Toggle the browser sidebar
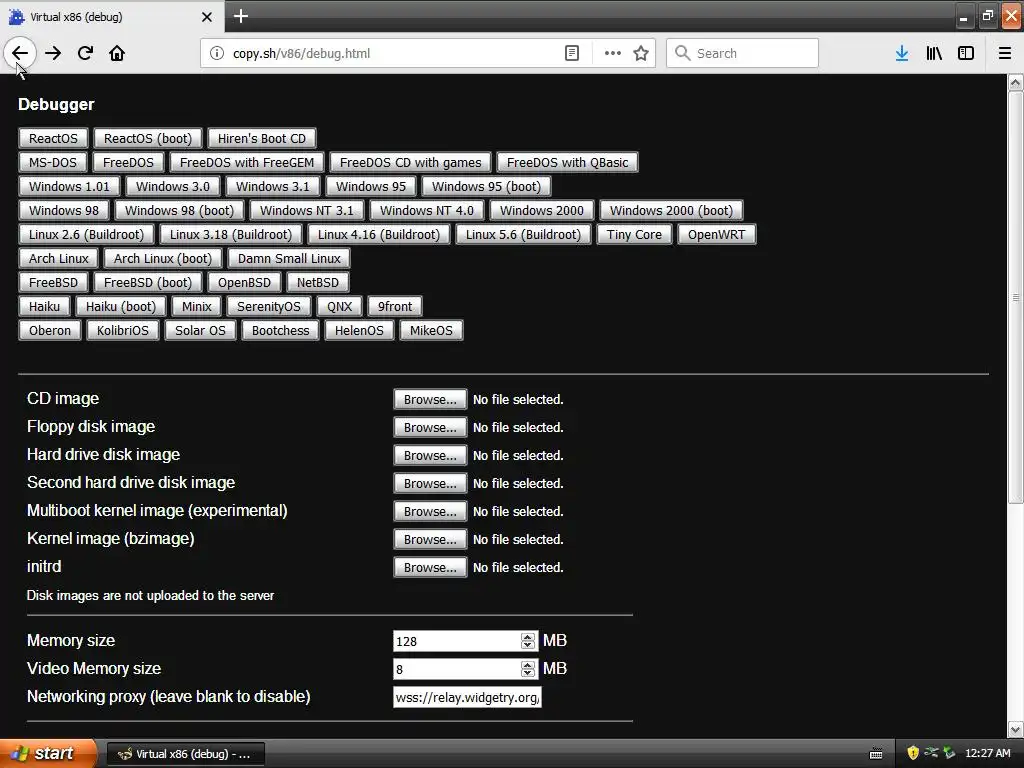This screenshot has height=768, width=1024. tap(966, 54)
